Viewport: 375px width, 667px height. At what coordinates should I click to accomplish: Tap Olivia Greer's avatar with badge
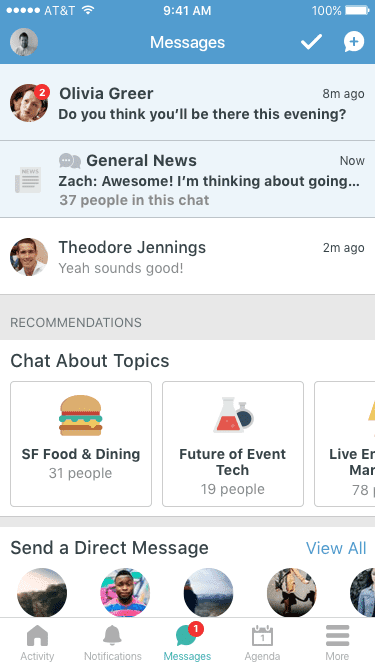click(29, 103)
